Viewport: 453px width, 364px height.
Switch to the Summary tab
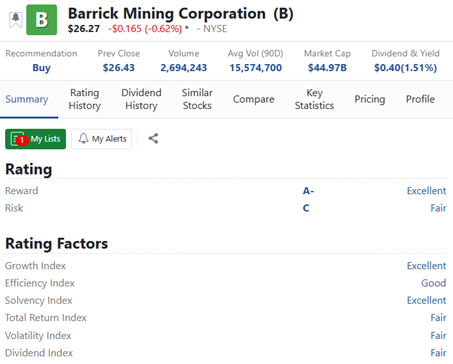(27, 99)
